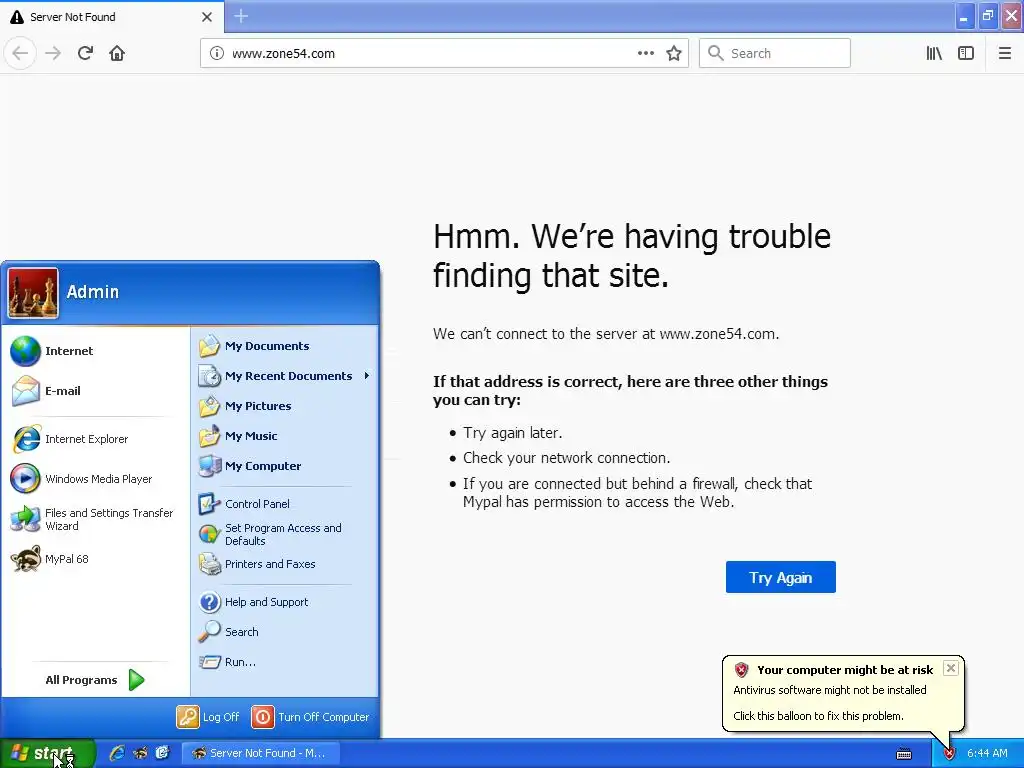Screen dimensions: 1024x768
Task: Expand the My Recent Documents submenu
Action: (x=285, y=376)
